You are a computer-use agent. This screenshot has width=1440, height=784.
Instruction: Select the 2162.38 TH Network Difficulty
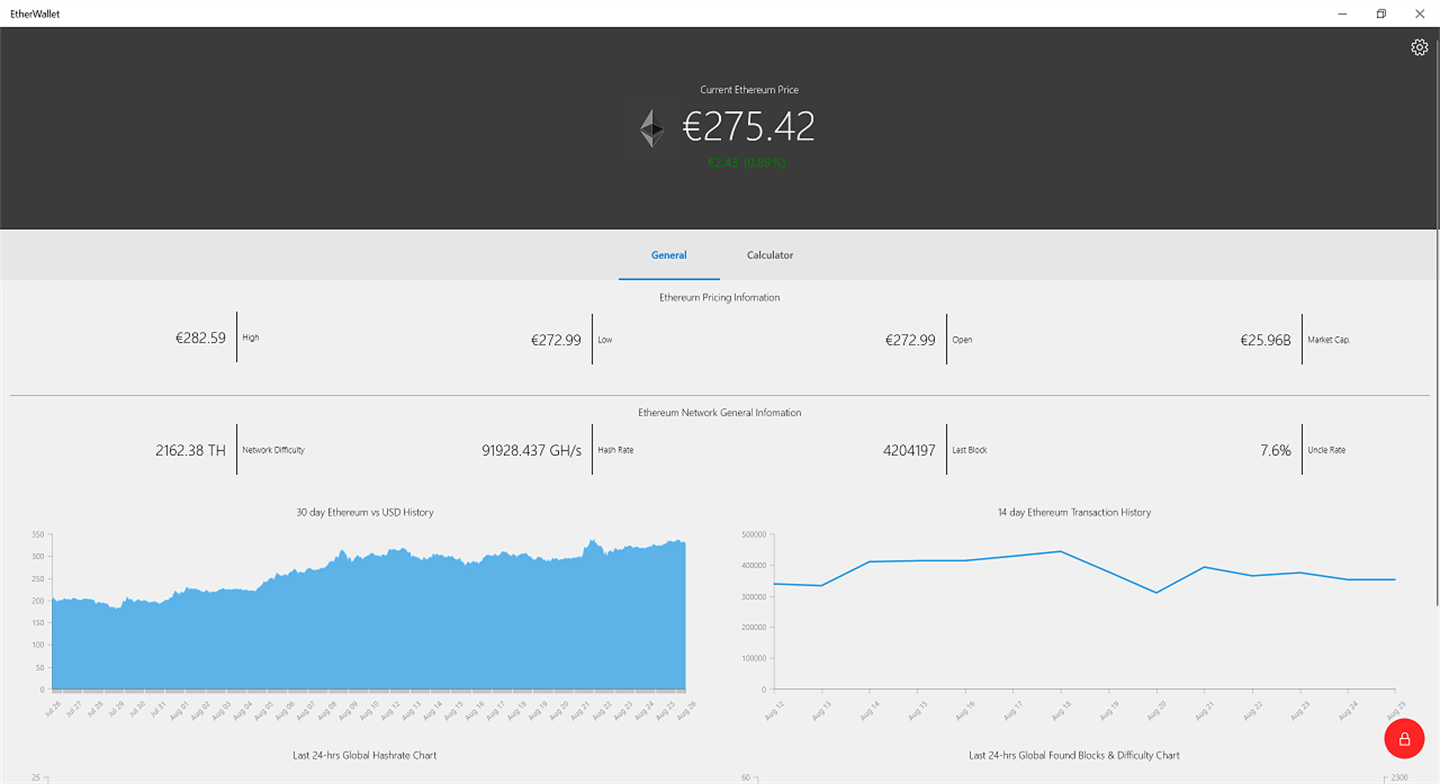click(x=190, y=451)
